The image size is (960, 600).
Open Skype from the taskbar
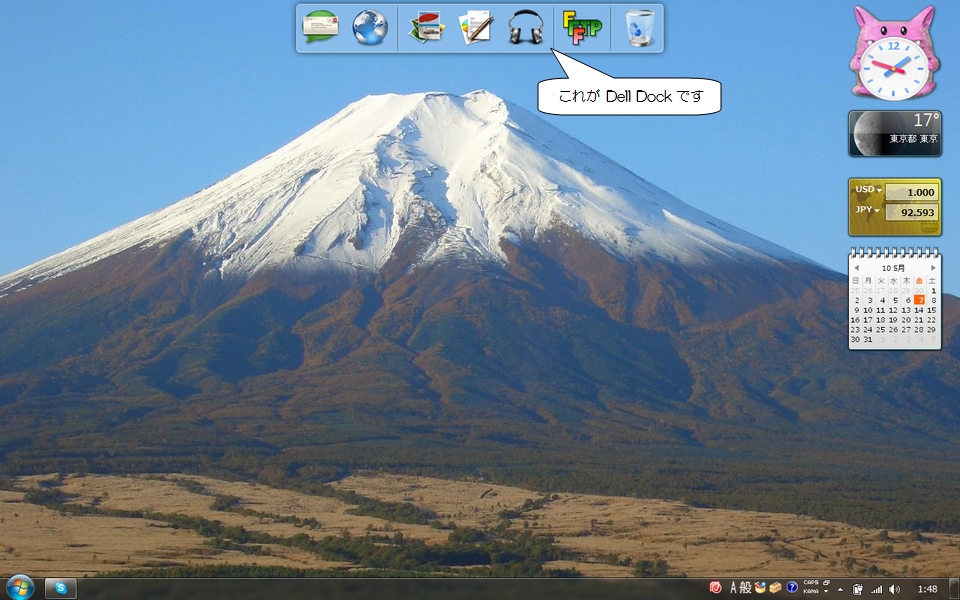coord(61,588)
